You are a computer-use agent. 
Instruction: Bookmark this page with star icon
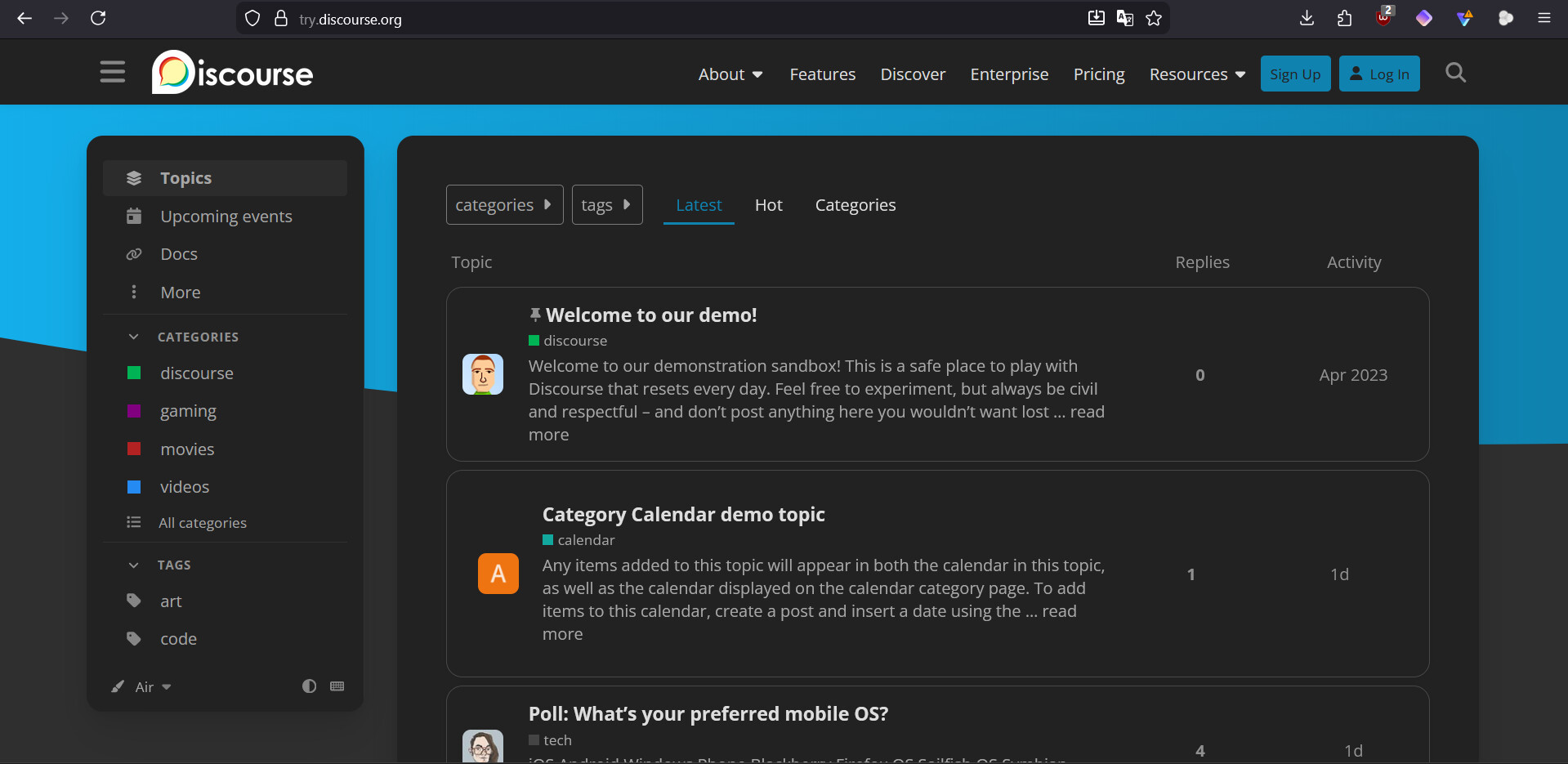click(x=1154, y=18)
